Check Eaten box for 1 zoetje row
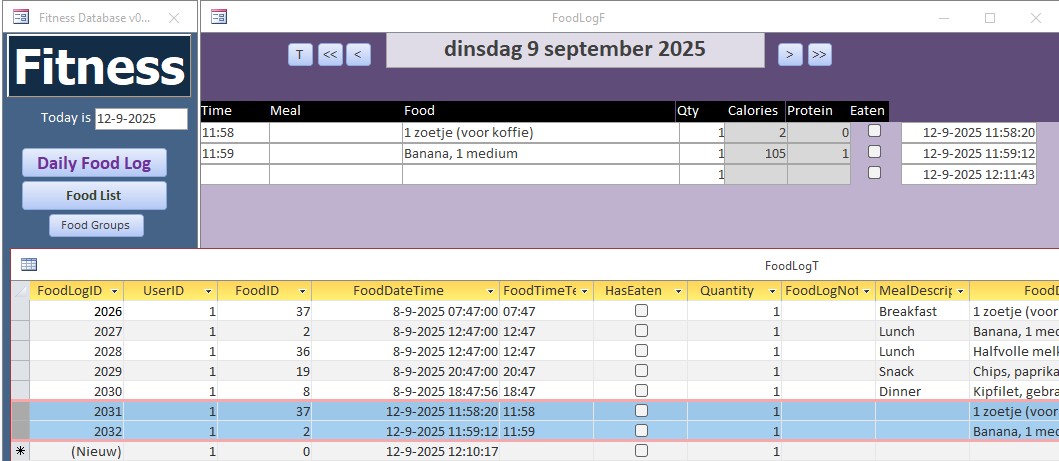1059x461 pixels. [x=874, y=131]
